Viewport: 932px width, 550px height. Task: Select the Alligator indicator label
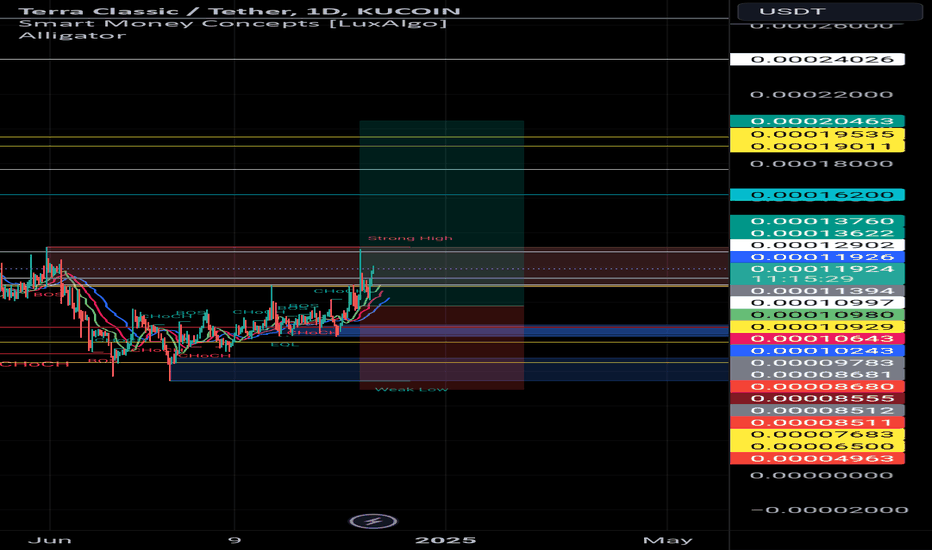tap(73, 35)
